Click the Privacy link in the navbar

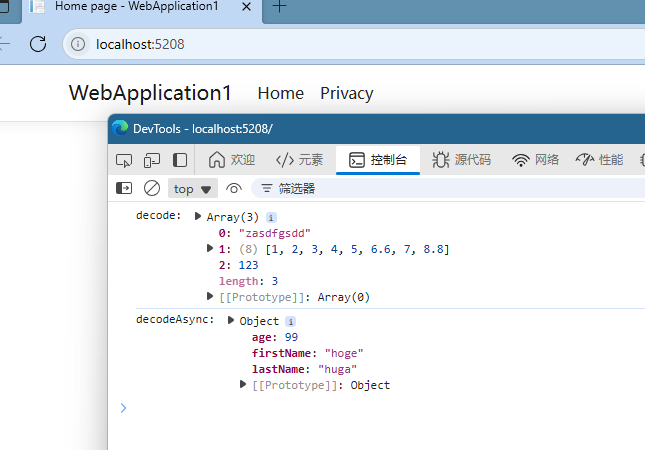point(346,93)
